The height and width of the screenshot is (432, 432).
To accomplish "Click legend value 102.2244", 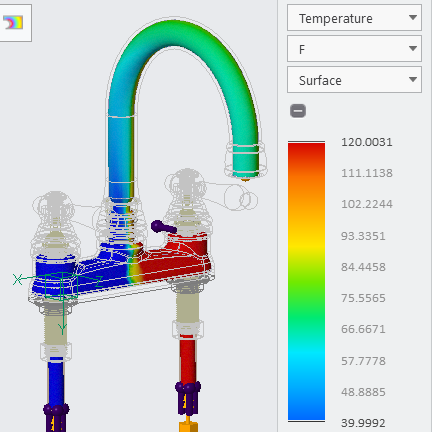I will coord(367,204).
